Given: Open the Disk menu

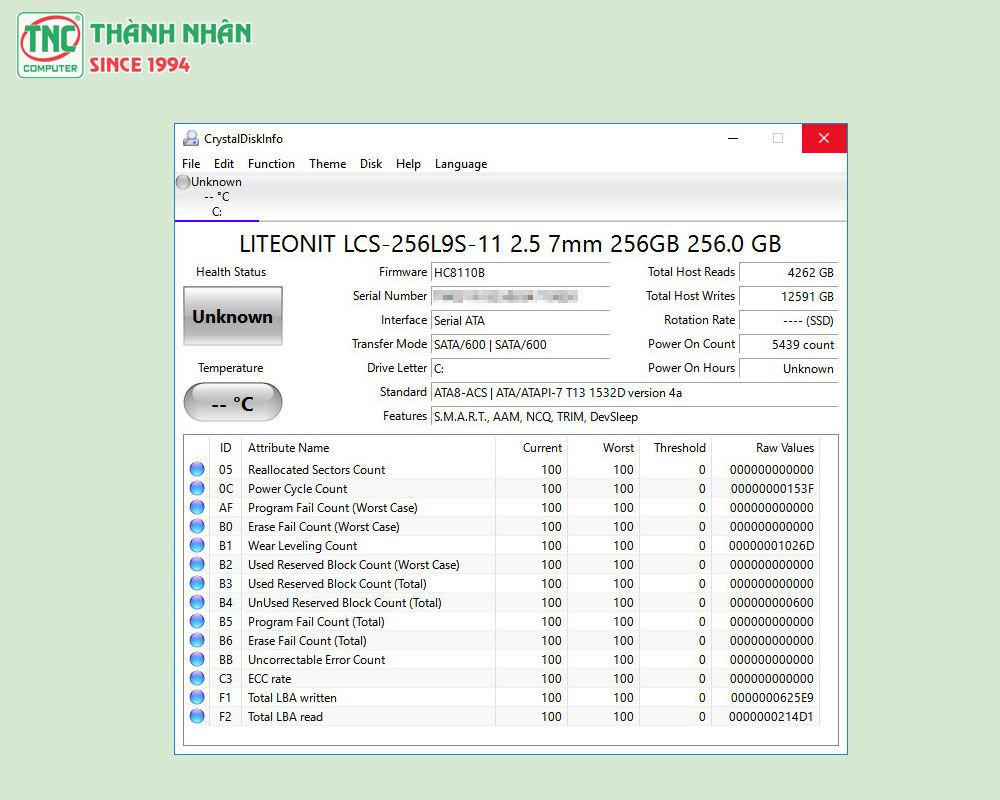Looking at the screenshot, I should pos(371,164).
